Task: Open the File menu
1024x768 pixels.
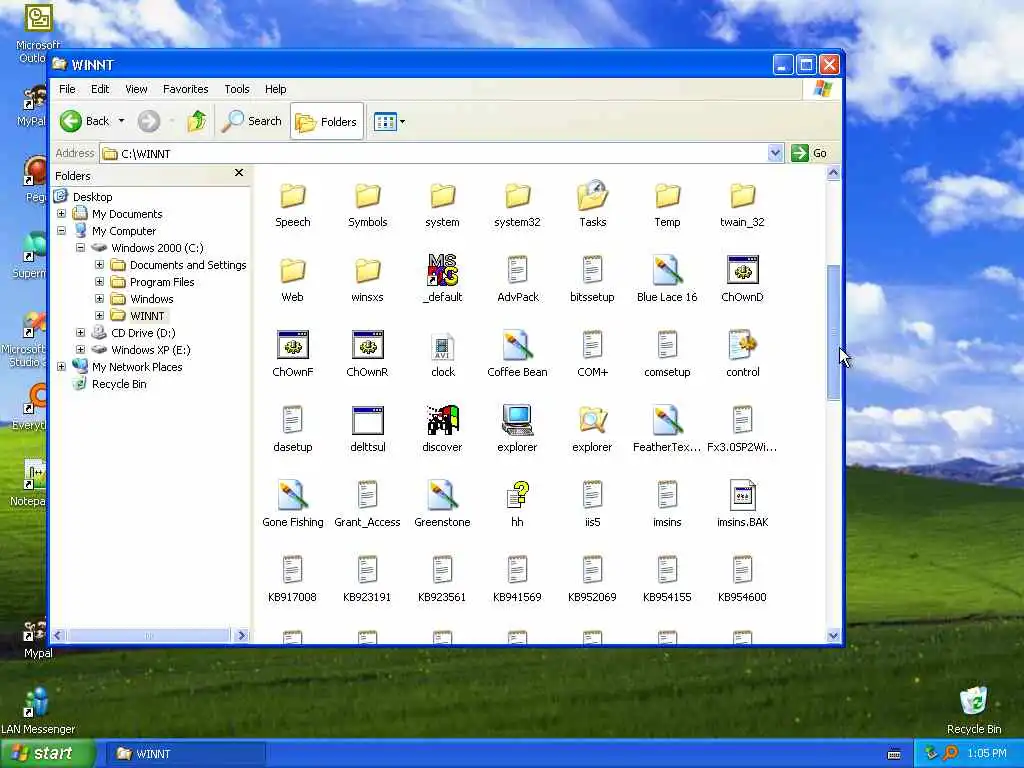Action: [x=67, y=89]
